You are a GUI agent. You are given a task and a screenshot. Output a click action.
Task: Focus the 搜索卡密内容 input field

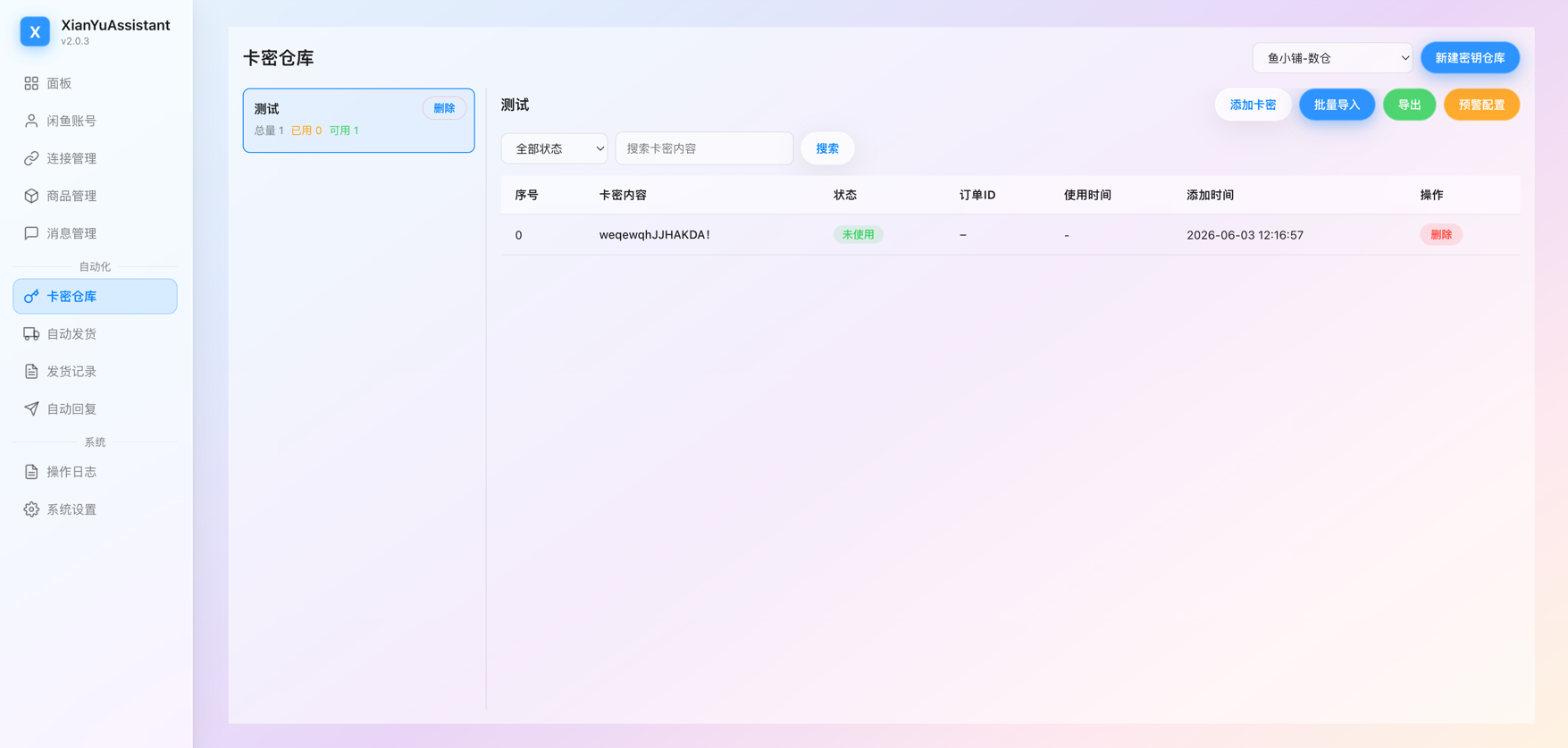tap(704, 148)
